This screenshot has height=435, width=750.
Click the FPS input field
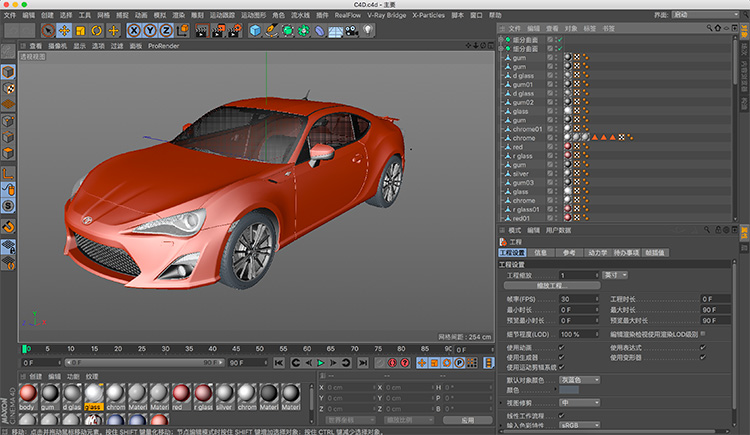(x=579, y=299)
